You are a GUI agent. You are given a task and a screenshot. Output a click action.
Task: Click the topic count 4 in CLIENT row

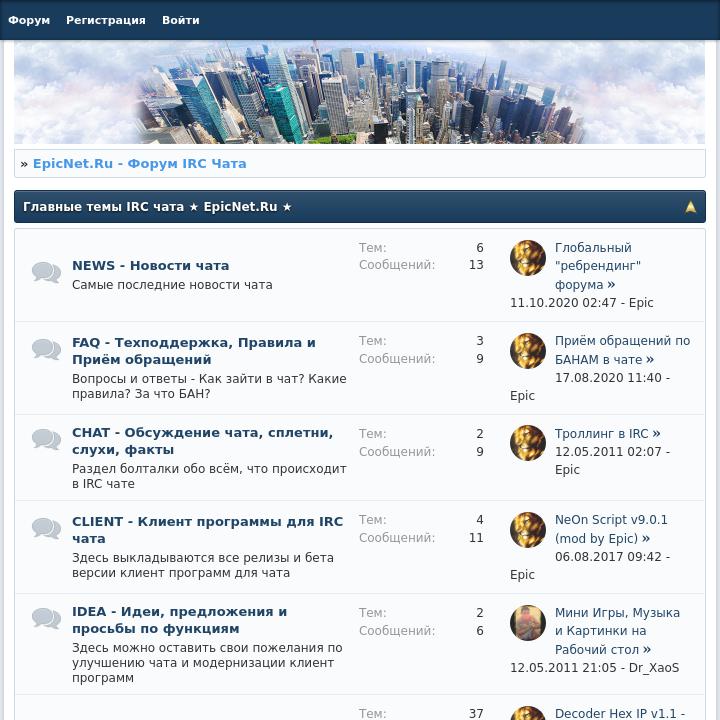pos(480,520)
